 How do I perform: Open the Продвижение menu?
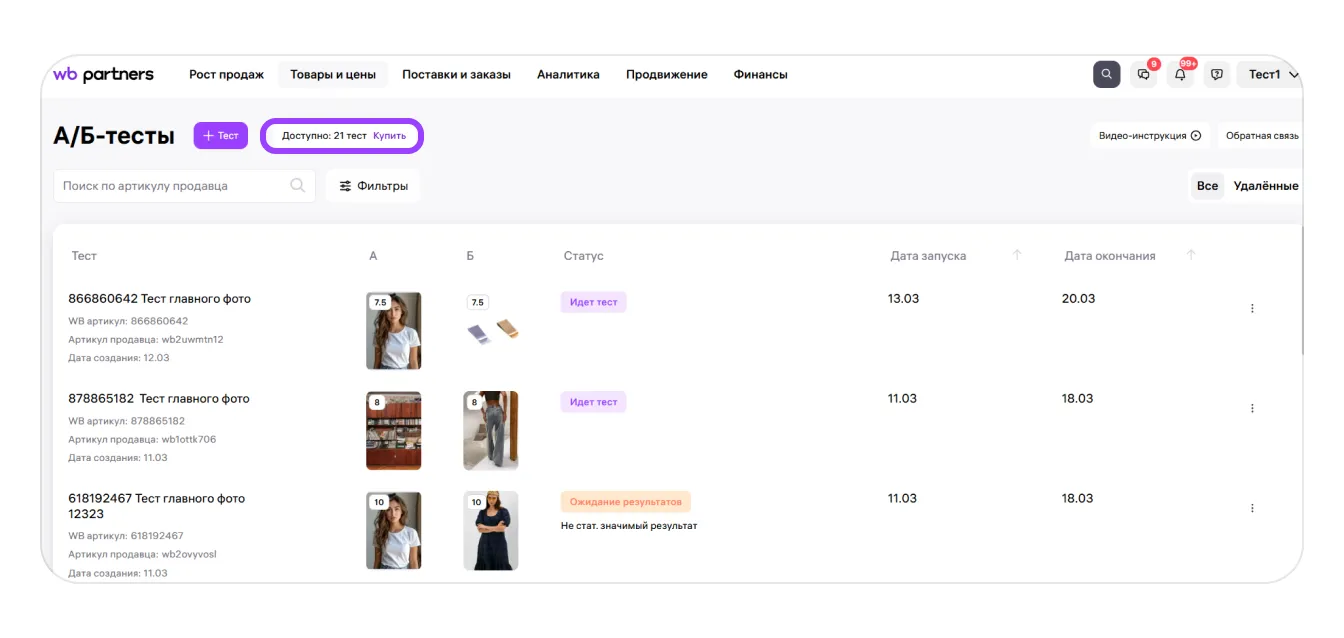(x=666, y=75)
